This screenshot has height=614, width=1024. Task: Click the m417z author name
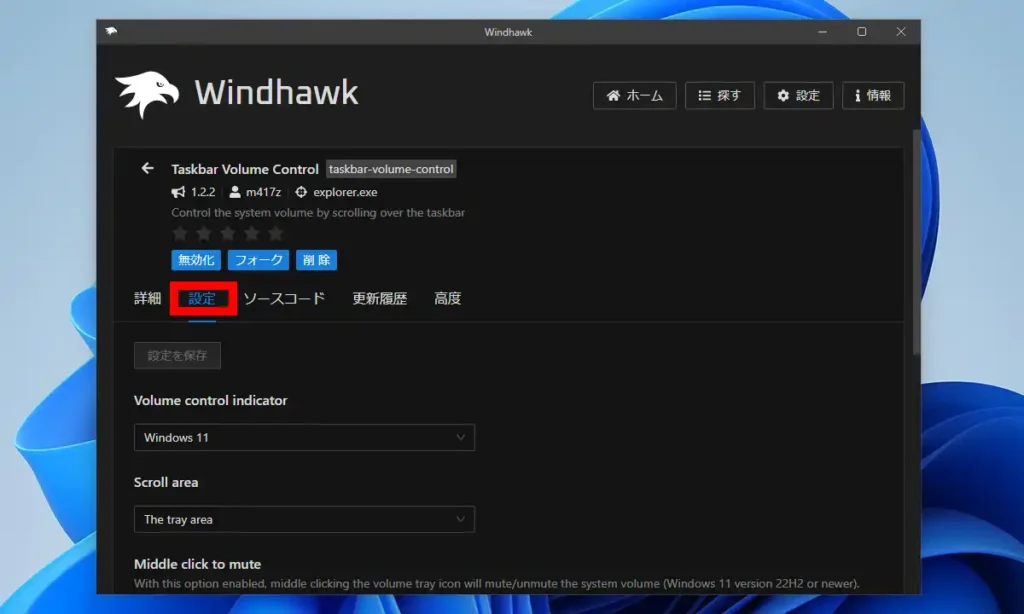tap(263, 192)
